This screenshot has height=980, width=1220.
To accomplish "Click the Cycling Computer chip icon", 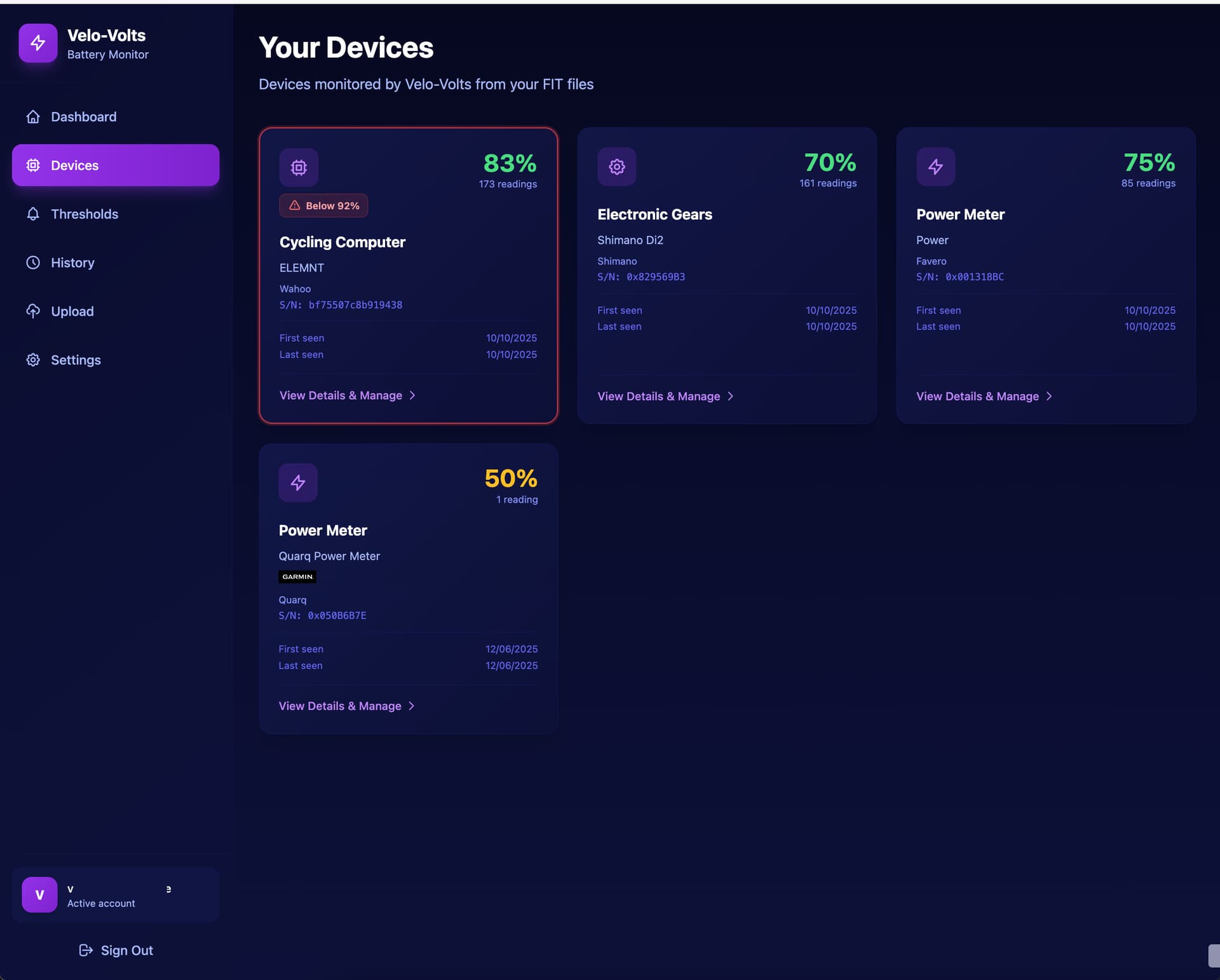I will (x=299, y=167).
